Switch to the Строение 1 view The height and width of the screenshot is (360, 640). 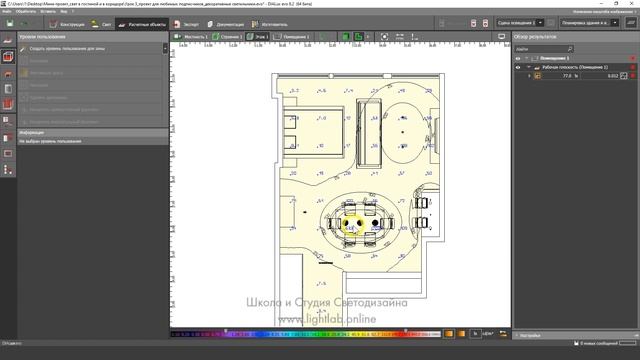coord(227,37)
